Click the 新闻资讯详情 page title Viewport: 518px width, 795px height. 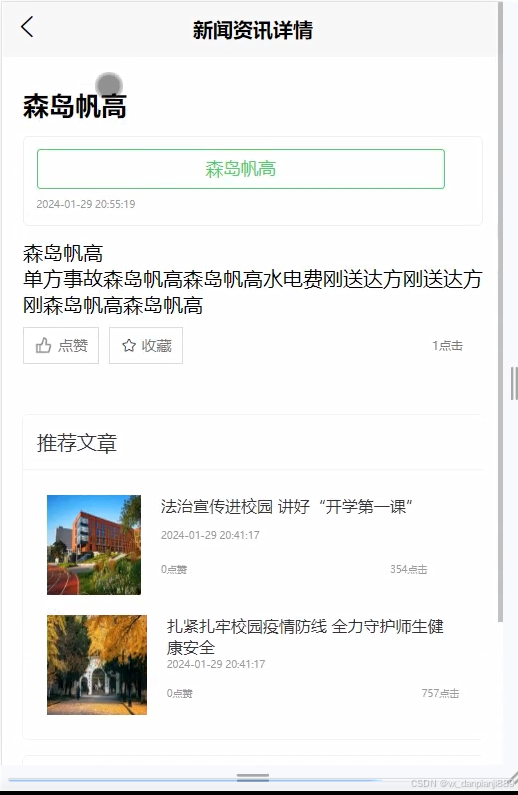pos(252,30)
